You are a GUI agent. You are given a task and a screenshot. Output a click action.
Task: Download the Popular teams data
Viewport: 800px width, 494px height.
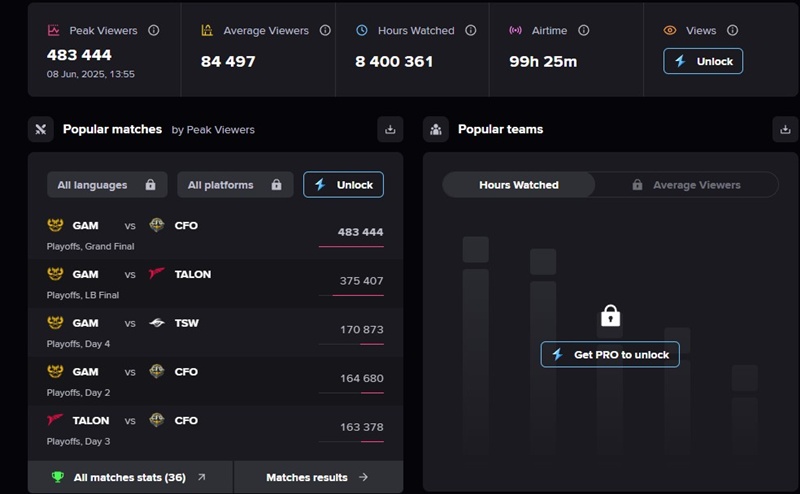tap(785, 129)
